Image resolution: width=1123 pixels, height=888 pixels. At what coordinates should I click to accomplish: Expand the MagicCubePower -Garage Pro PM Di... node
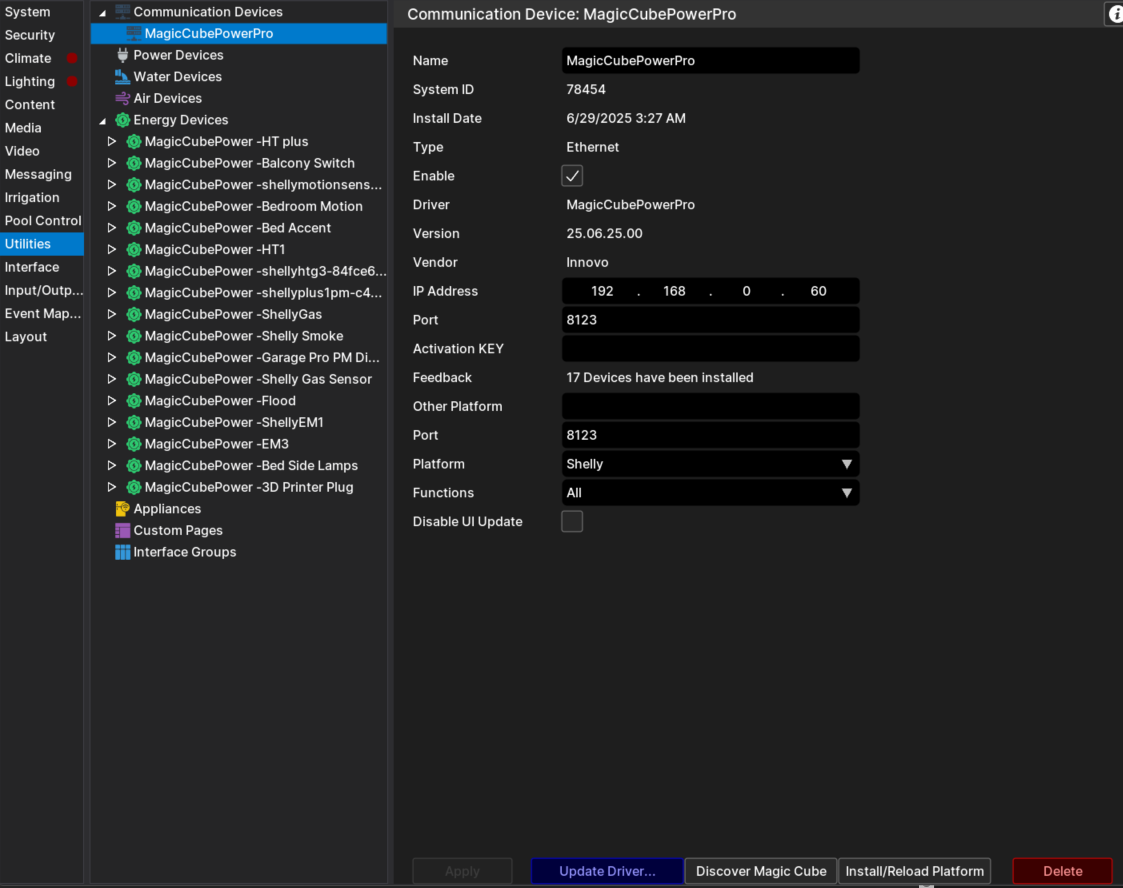click(x=112, y=357)
